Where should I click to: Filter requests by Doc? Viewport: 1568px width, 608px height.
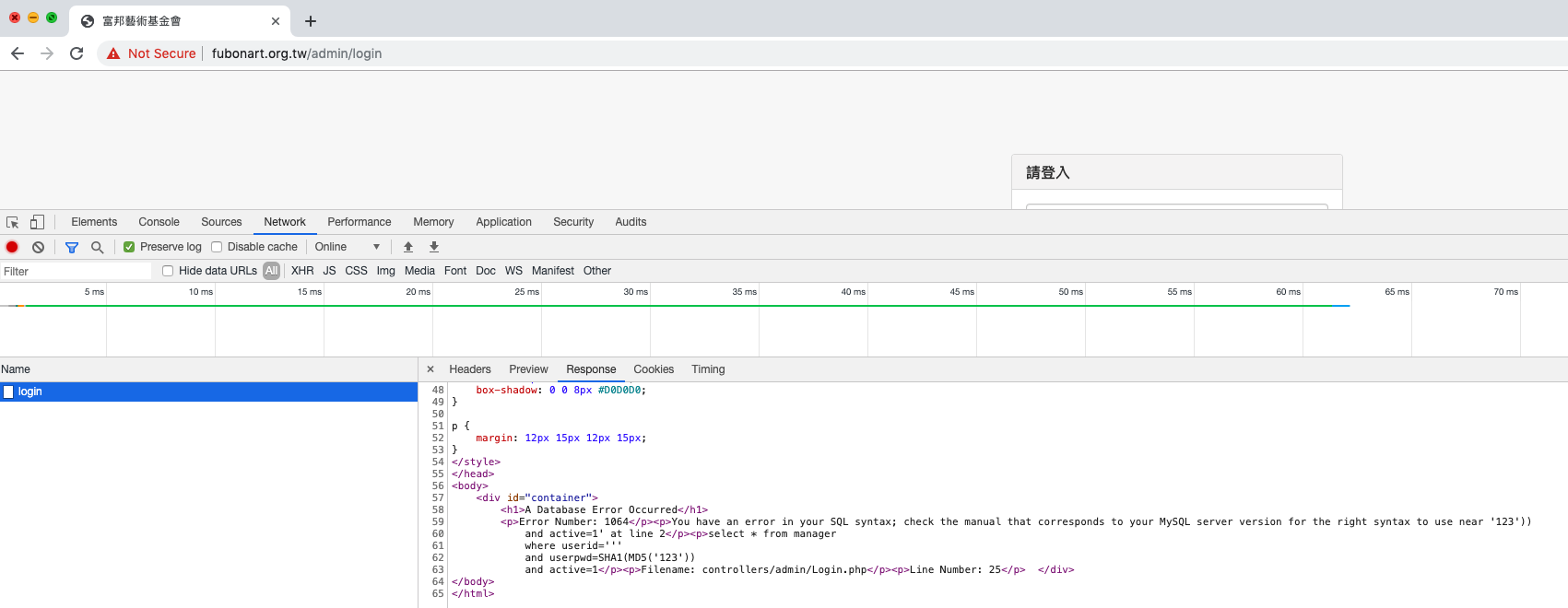pos(486,271)
